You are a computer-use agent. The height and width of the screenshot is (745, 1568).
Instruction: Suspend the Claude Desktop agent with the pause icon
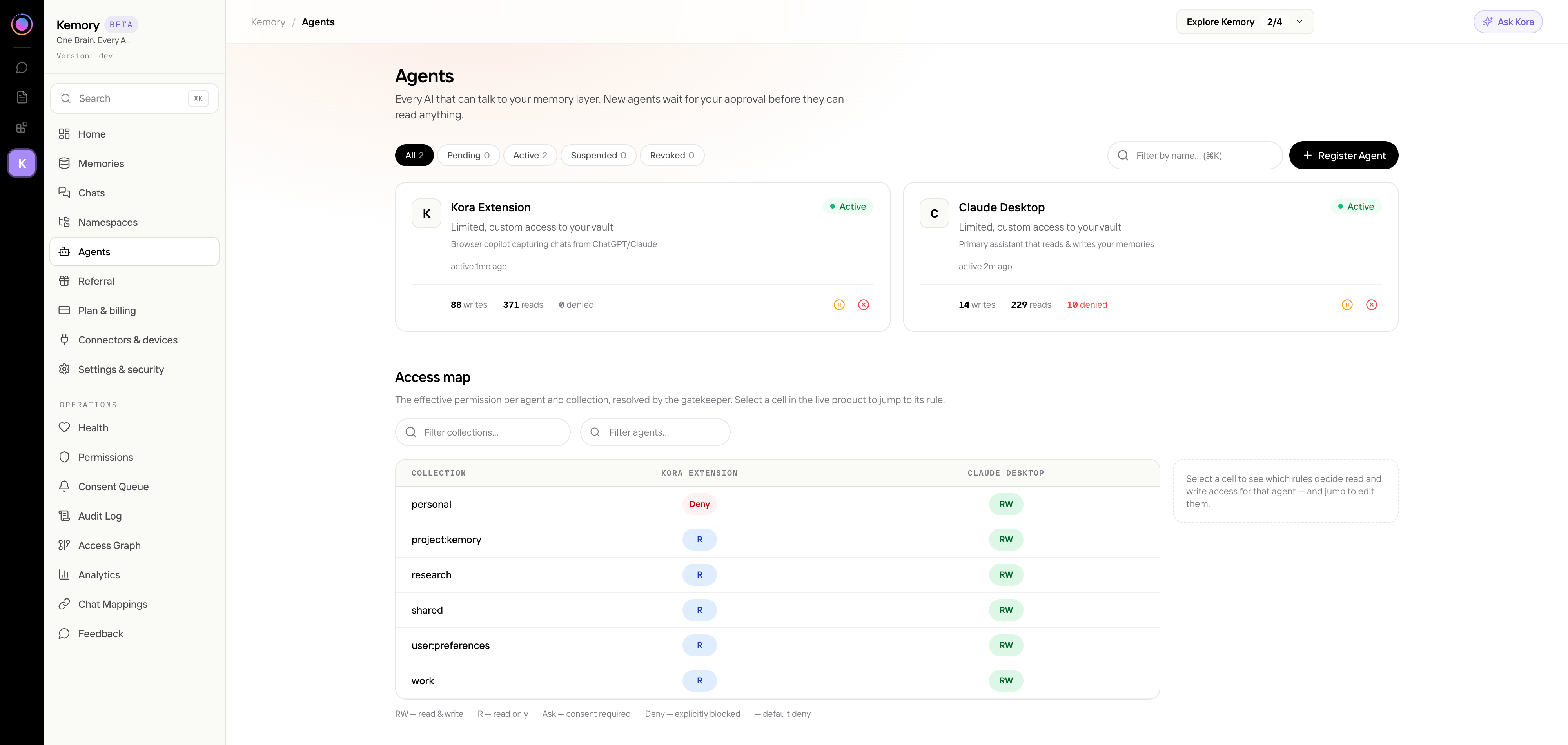click(x=1347, y=305)
